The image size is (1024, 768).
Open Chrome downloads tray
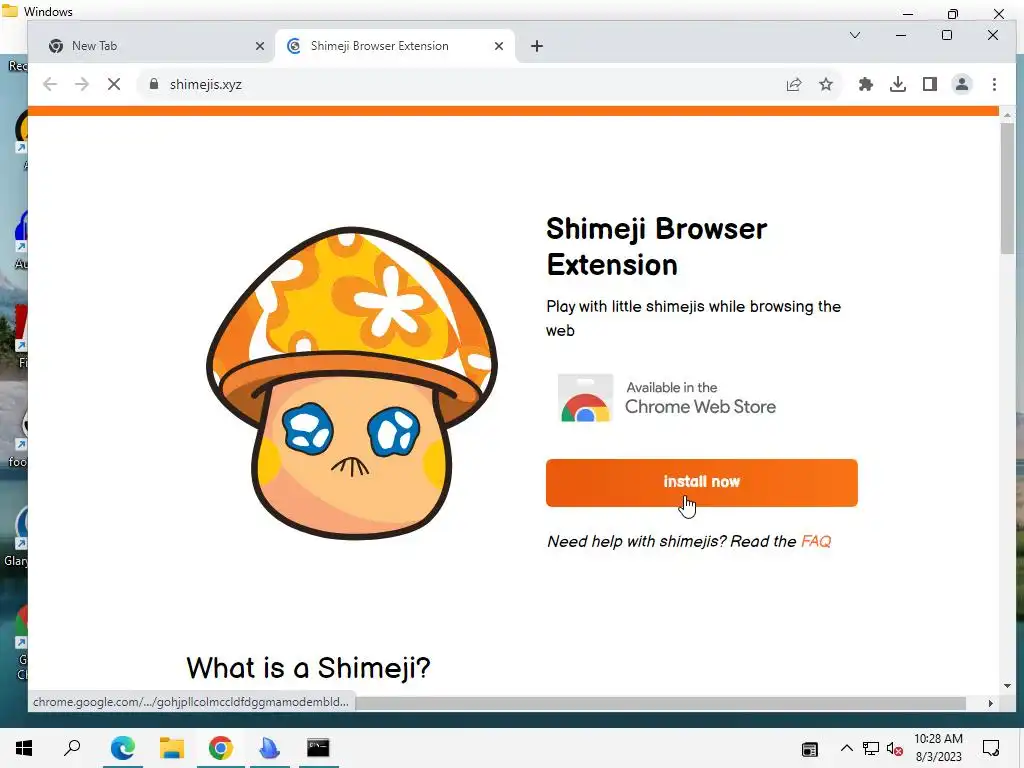click(898, 84)
